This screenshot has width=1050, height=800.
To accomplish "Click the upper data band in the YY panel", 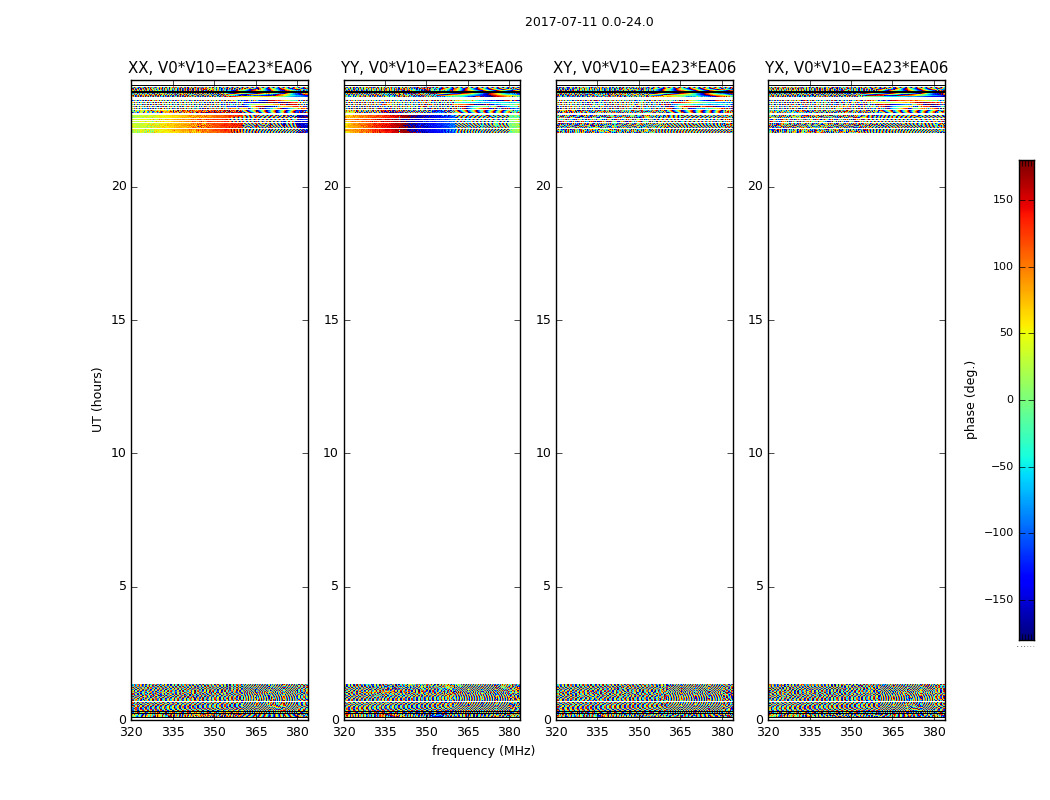I will pos(432,110).
